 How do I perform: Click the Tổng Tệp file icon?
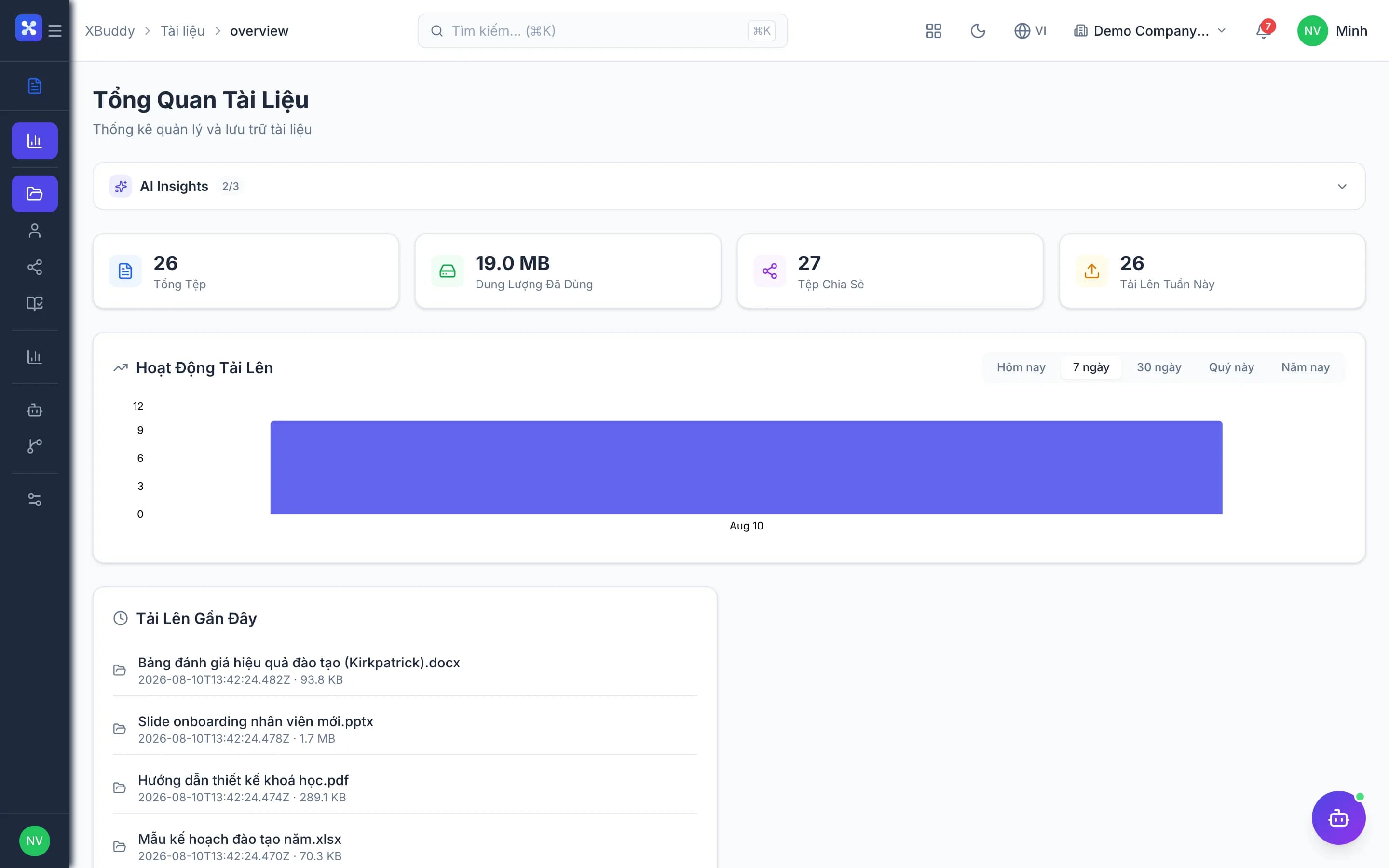(x=125, y=271)
